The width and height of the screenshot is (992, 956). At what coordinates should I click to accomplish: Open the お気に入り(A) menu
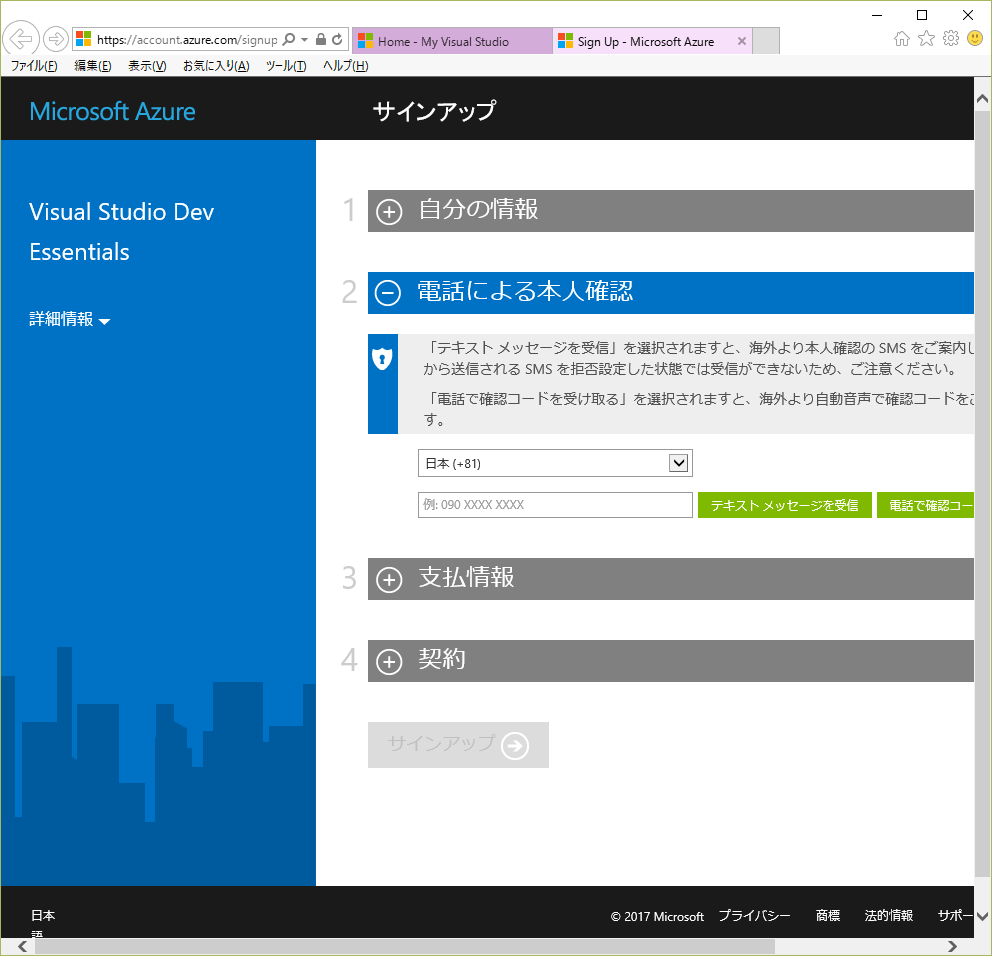point(216,66)
